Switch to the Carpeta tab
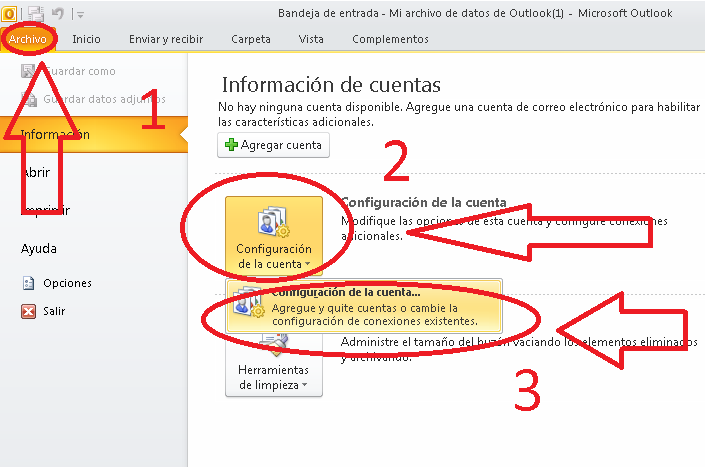The image size is (705, 467). point(250,39)
